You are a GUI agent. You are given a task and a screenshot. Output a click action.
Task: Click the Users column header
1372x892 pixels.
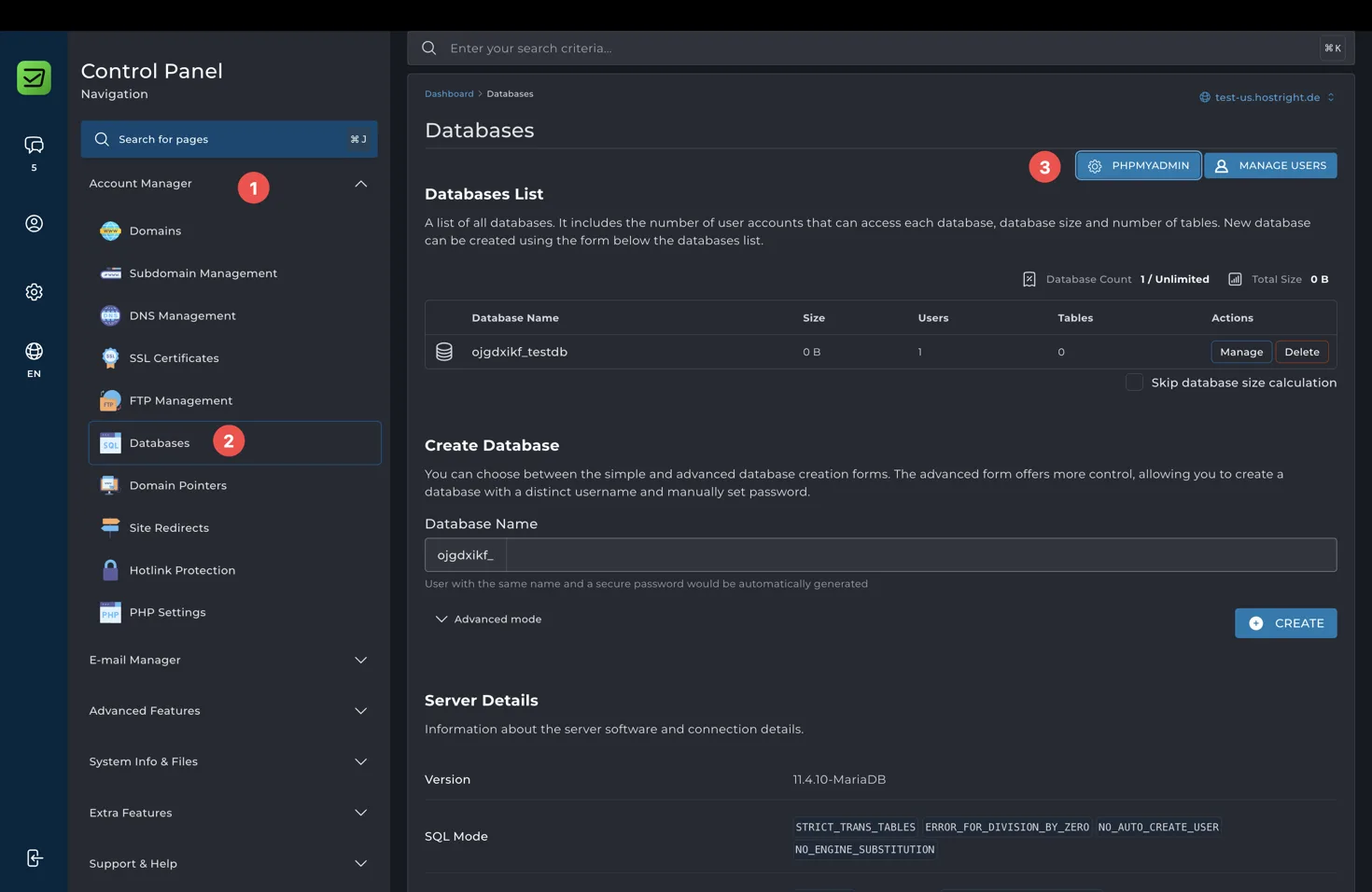(933, 318)
